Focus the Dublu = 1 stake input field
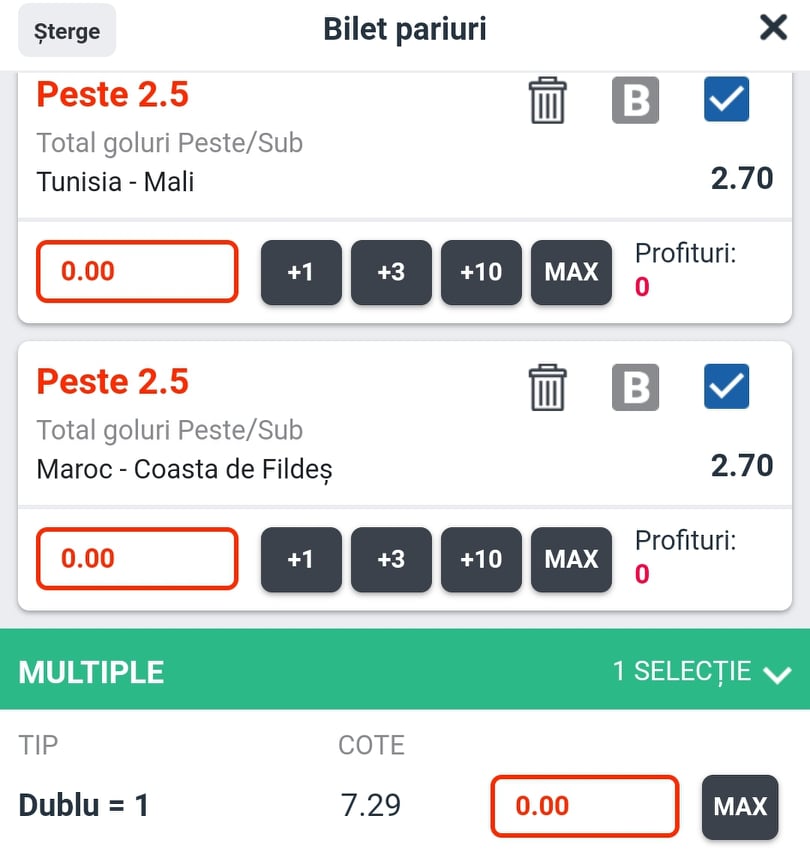Image resolution: width=810 pixels, height=861 pixels. tap(585, 806)
